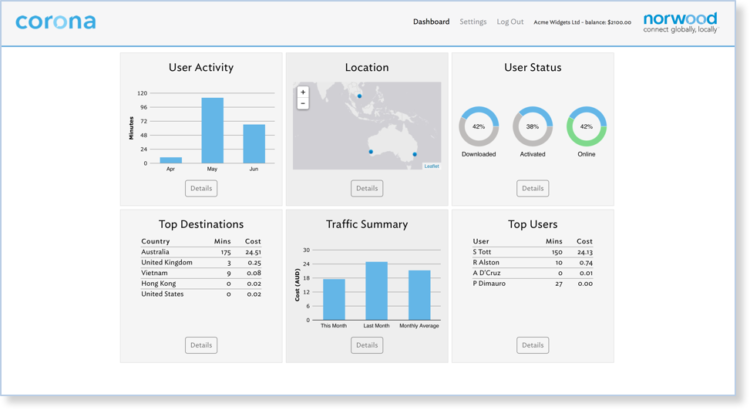
Task: Click the Activated 38% donut chart
Action: tap(532, 127)
